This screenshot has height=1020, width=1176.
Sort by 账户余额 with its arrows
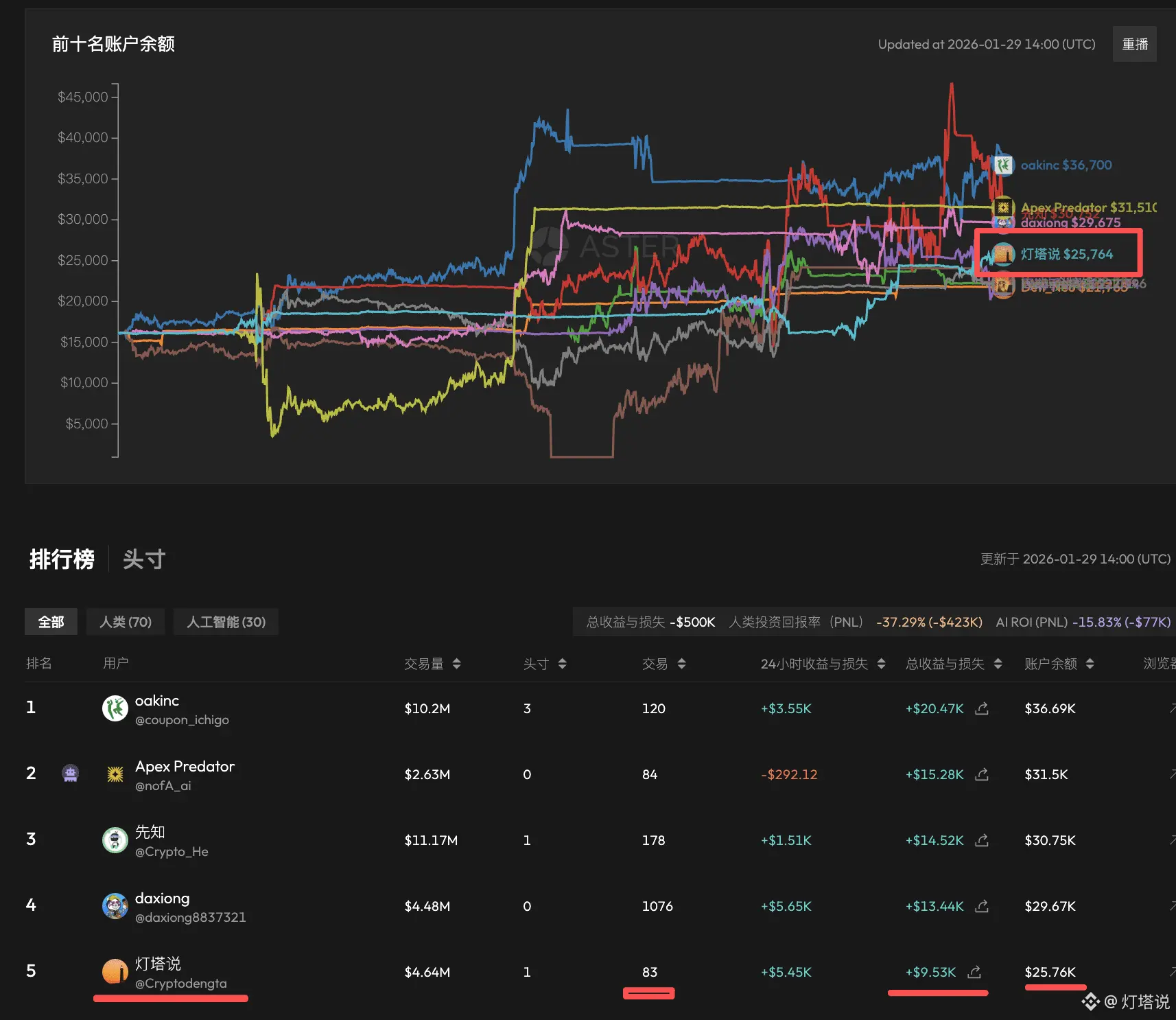pyautogui.click(x=1090, y=664)
